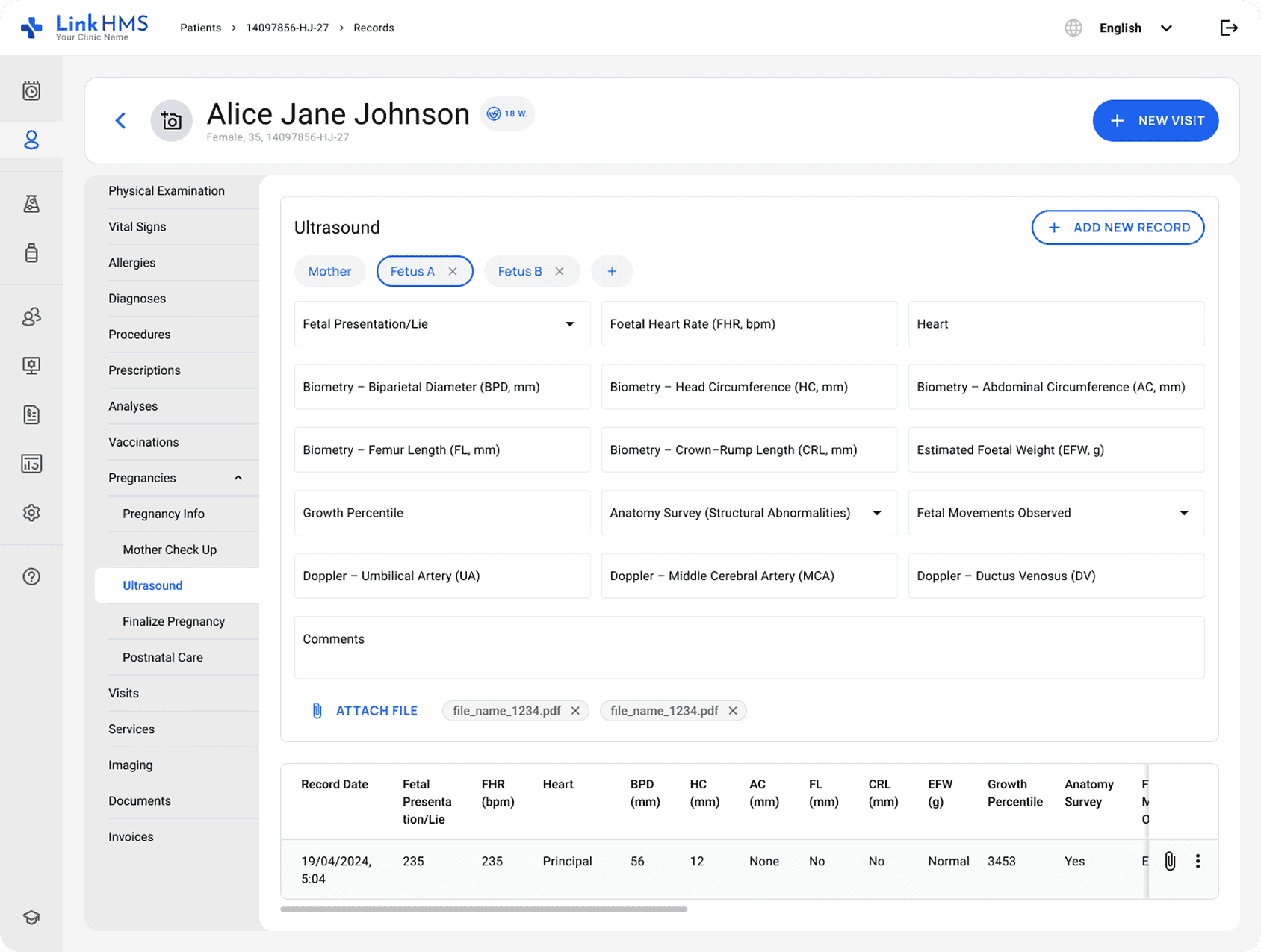Viewport: 1261px width, 952px height.
Task: Switch to the Mother tab
Action: (x=329, y=272)
